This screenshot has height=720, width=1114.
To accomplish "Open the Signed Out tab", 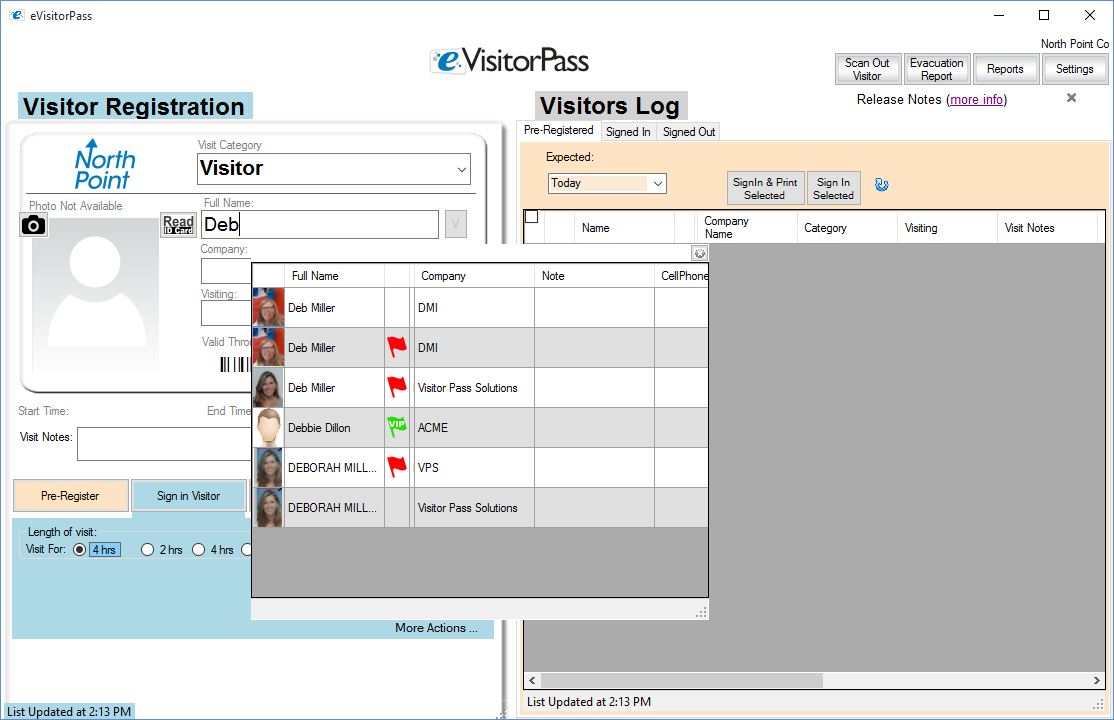I will (x=689, y=132).
